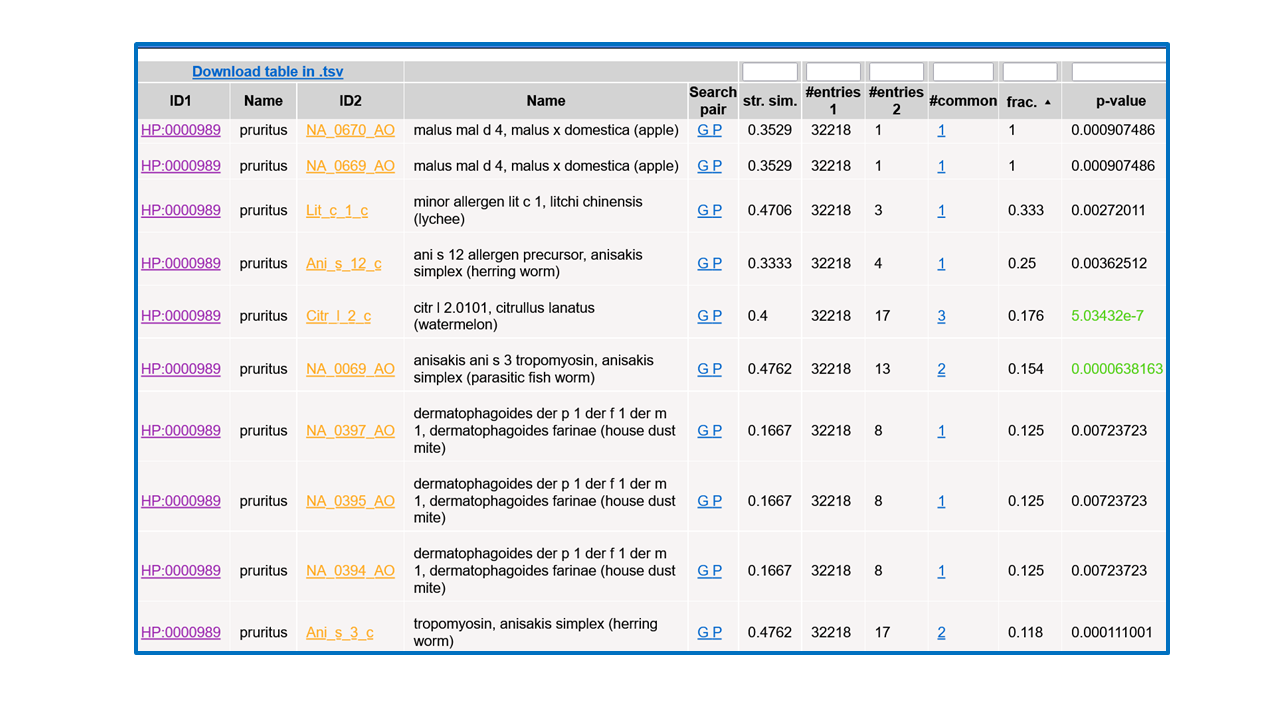1280x720 pixels.
Task: Click the NA_0069_AO tropomyosin ID link
Action: click(x=350, y=369)
